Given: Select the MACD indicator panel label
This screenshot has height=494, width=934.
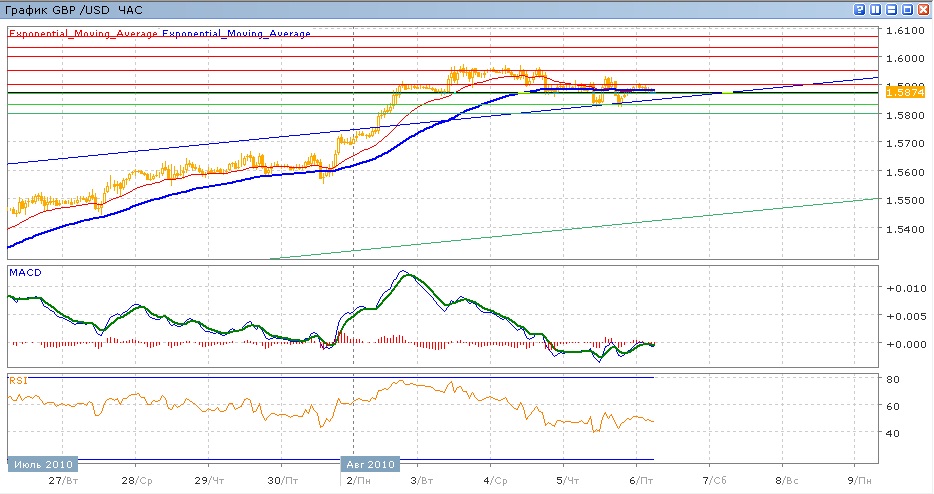Looking at the screenshot, I should pyautogui.click(x=24, y=272).
